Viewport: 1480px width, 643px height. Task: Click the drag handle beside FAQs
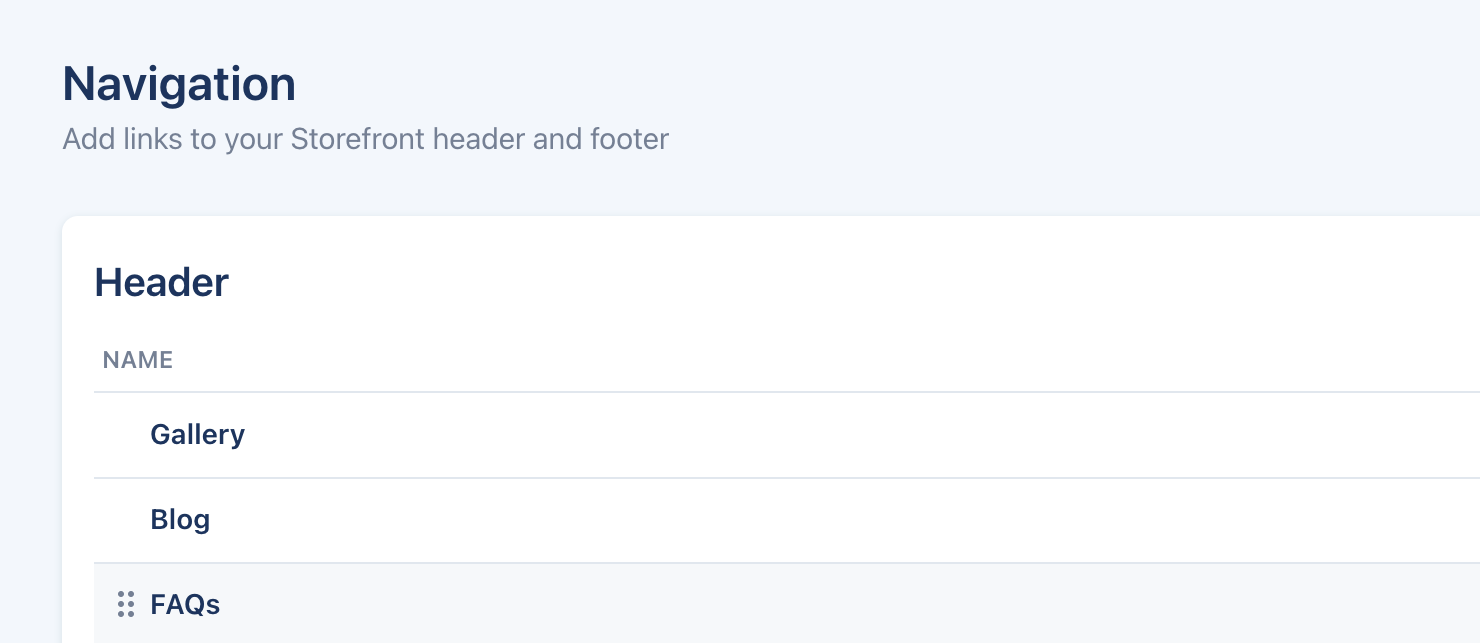[x=125, y=604]
